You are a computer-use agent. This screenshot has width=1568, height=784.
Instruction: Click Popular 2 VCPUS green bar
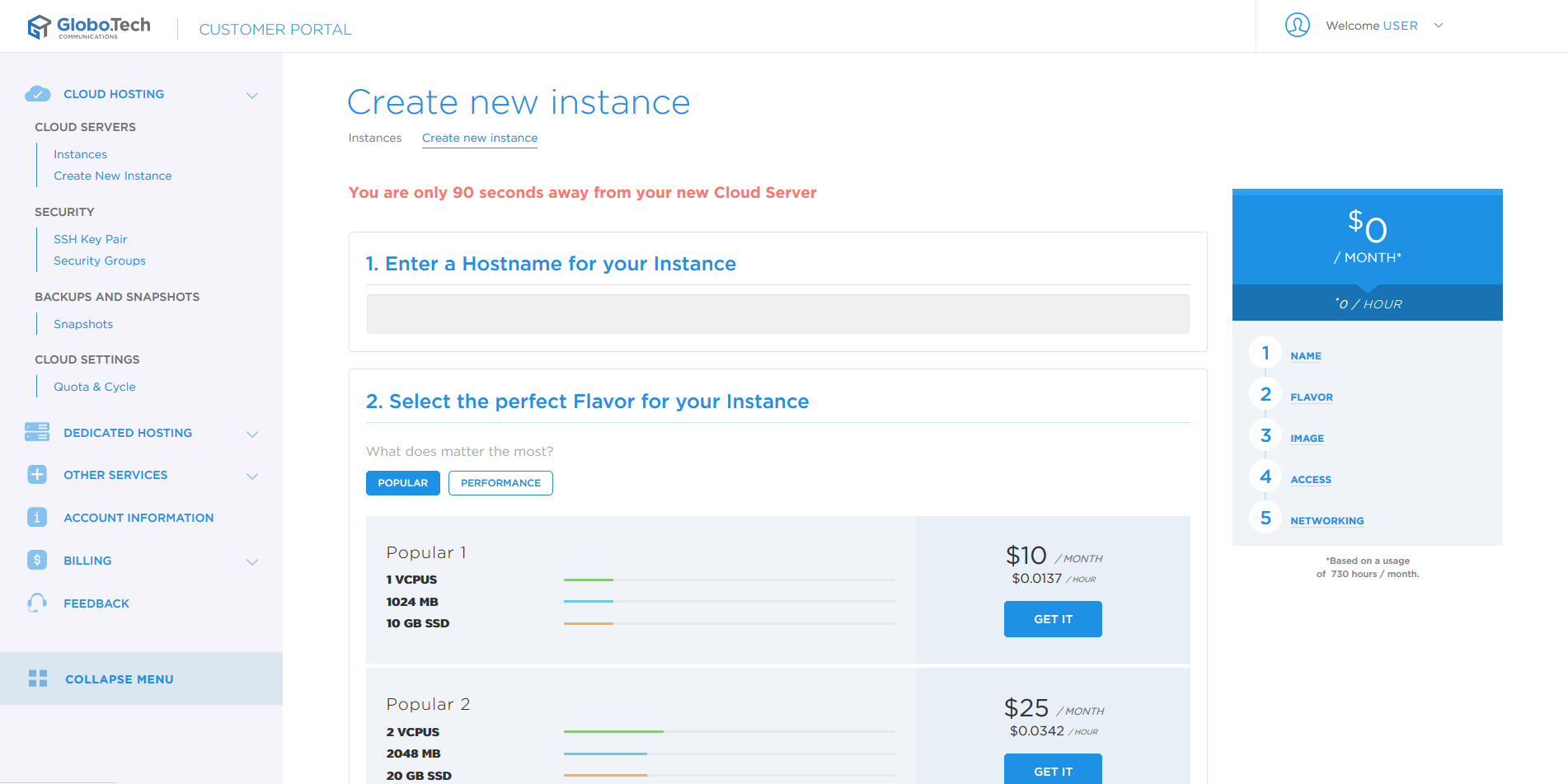click(x=613, y=731)
